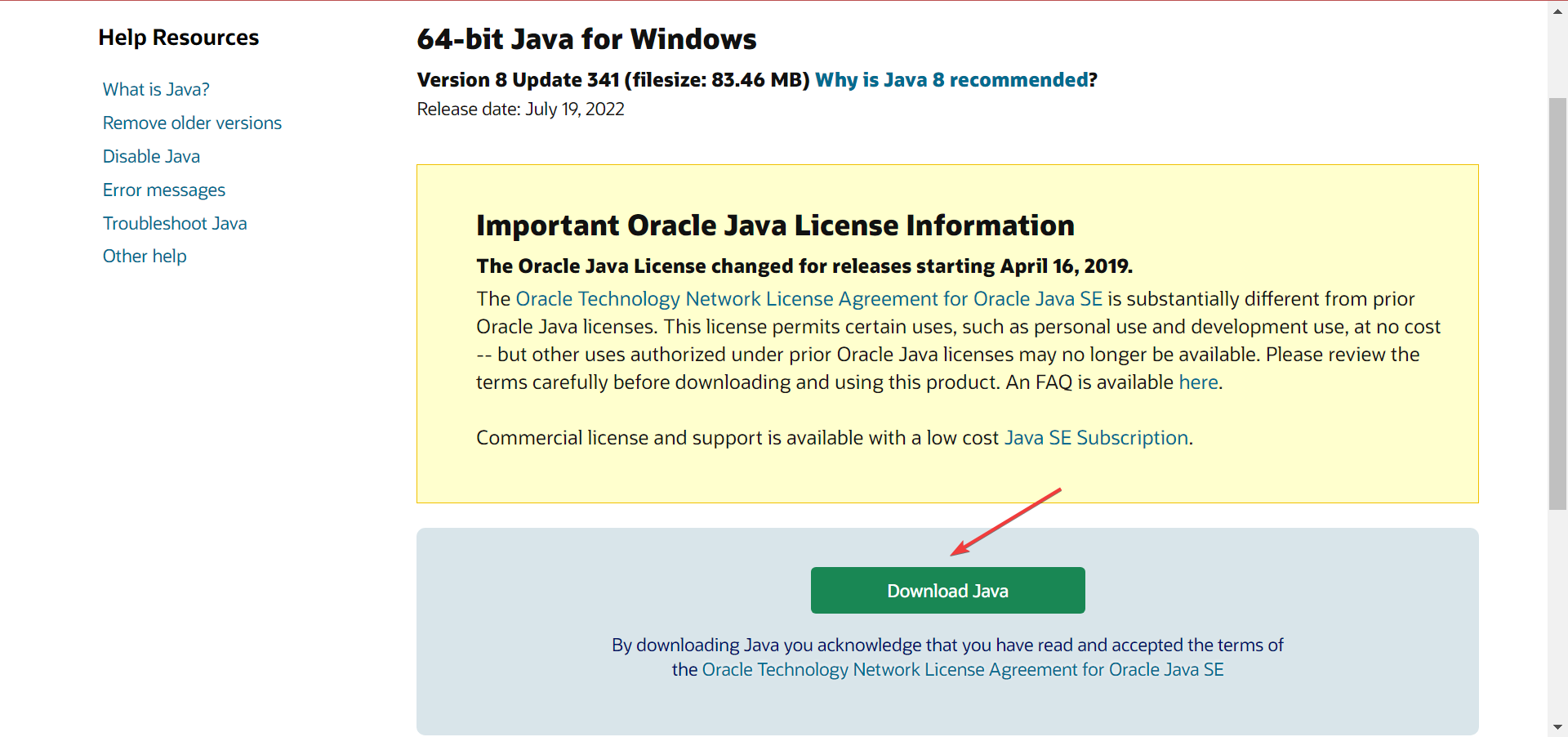Click the green Download Java button
Viewport: 1568px width, 737px height.
(947, 590)
